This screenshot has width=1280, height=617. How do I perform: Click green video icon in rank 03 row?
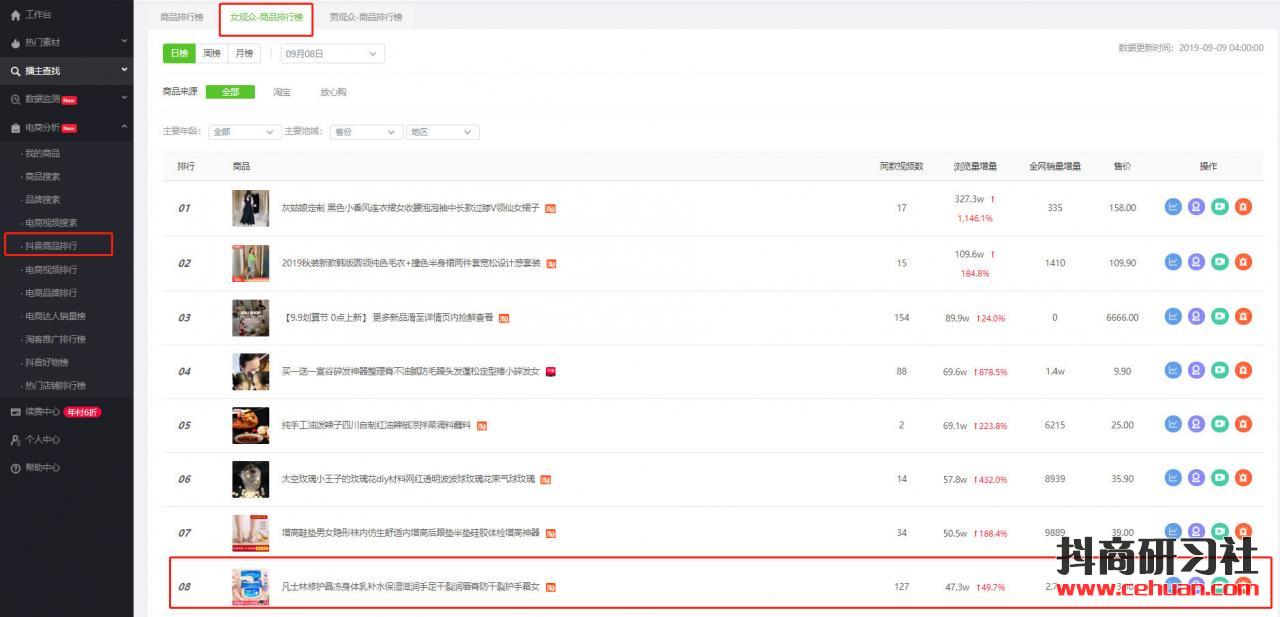1219,316
